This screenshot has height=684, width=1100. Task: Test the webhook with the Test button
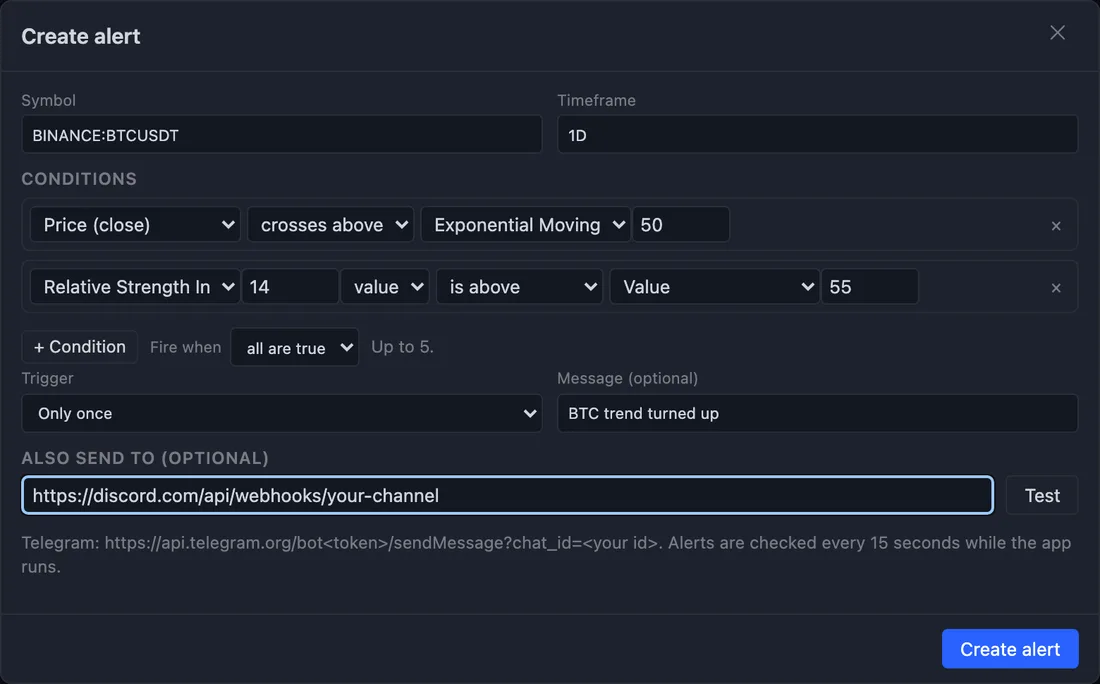[x=1042, y=495]
